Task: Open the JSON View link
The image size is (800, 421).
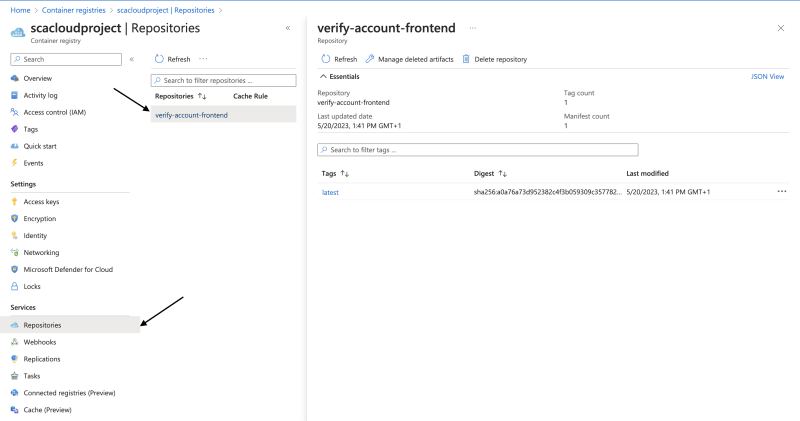Action: 767,77
